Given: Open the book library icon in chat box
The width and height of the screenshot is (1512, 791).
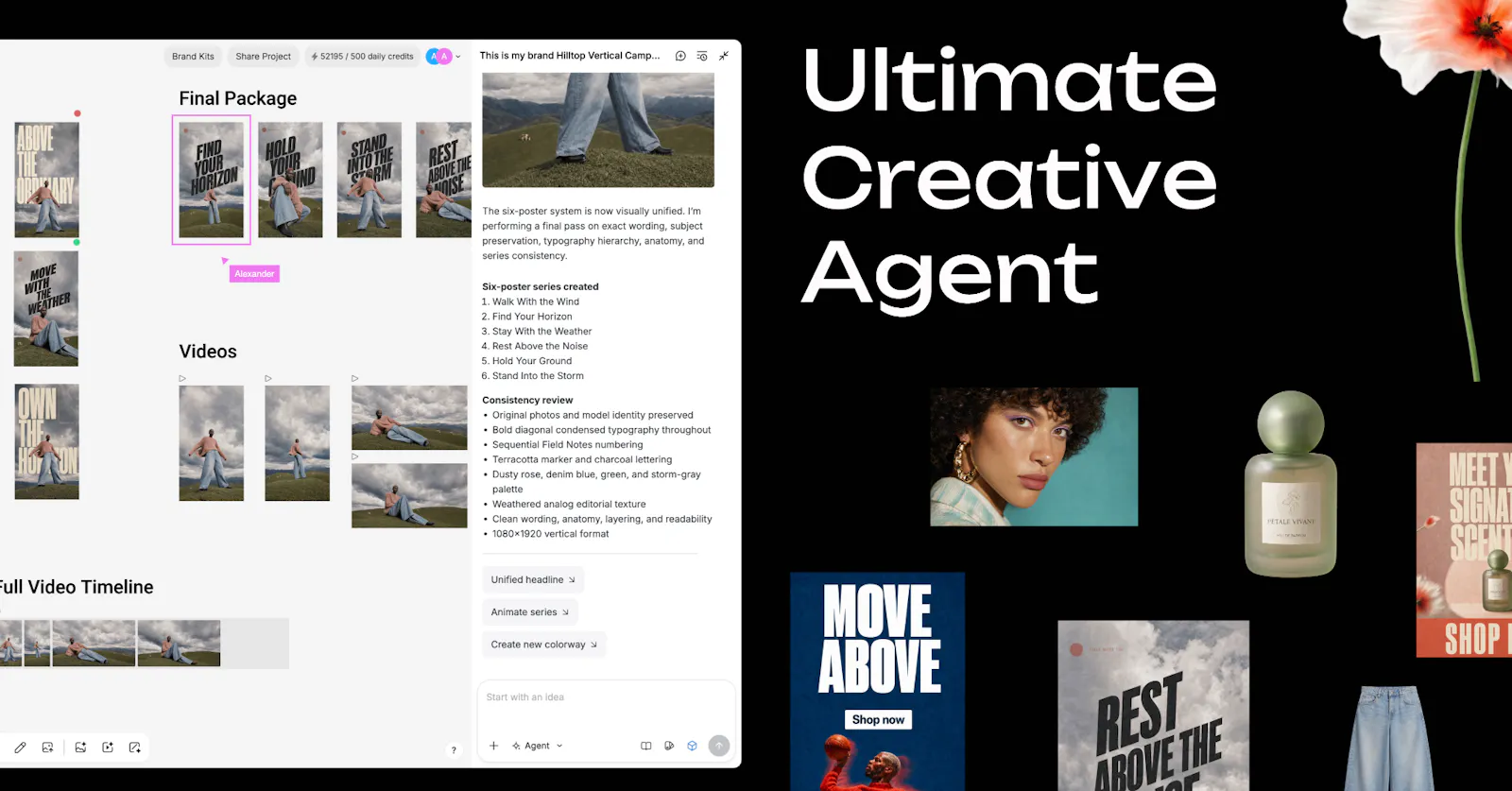Looking at the screenshot, I should 646,746.
